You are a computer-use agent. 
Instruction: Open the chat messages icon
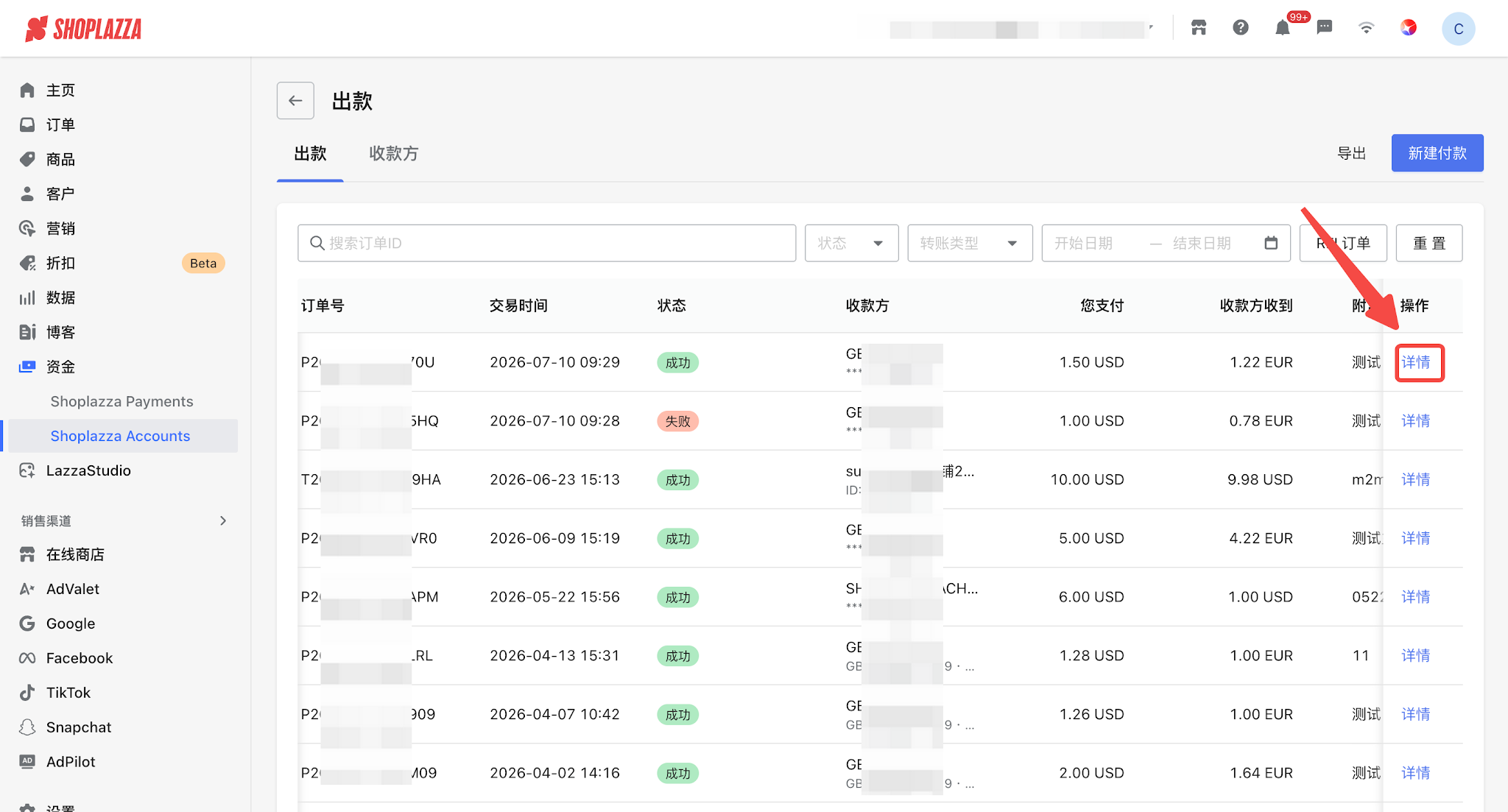tap(1325, 28)
